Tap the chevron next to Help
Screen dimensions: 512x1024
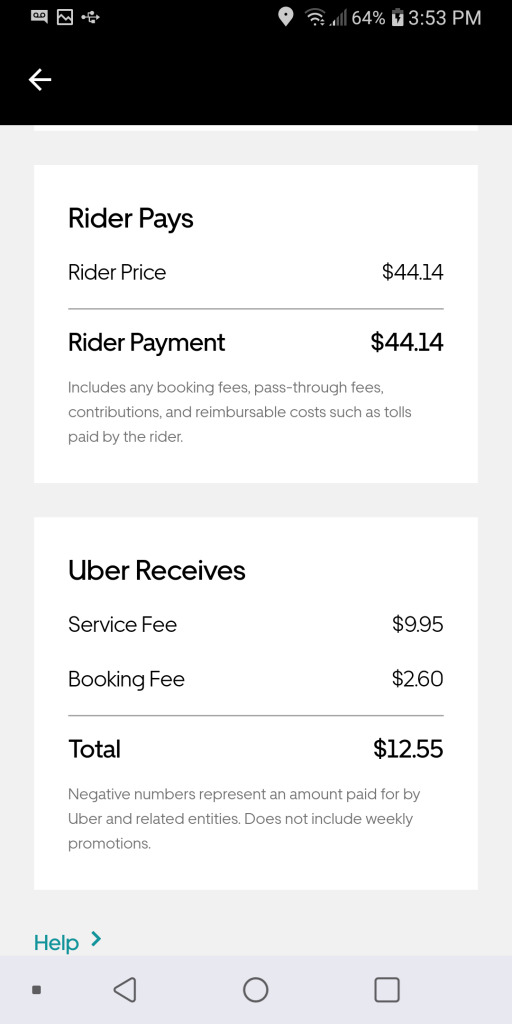(x=96, y=939)
